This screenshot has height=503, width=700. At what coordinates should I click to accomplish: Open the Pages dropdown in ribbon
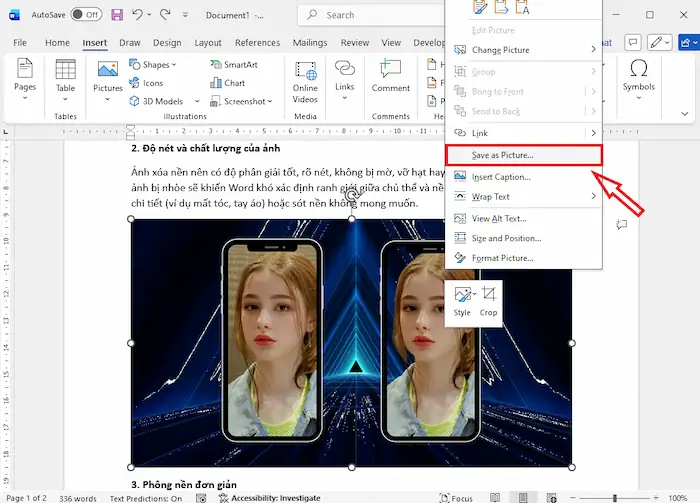pyautogui.click(x=25, y=79)
